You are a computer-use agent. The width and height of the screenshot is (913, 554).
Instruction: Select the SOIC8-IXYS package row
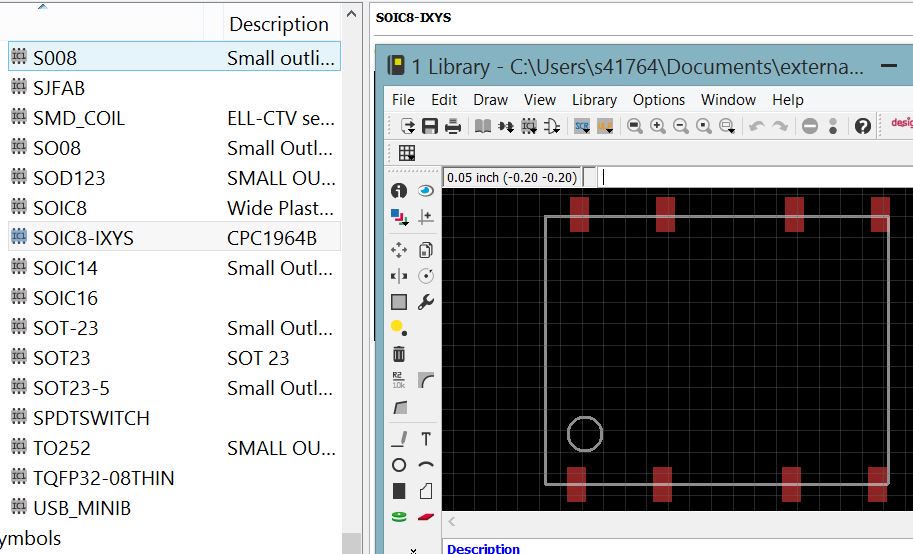(174, 238)
